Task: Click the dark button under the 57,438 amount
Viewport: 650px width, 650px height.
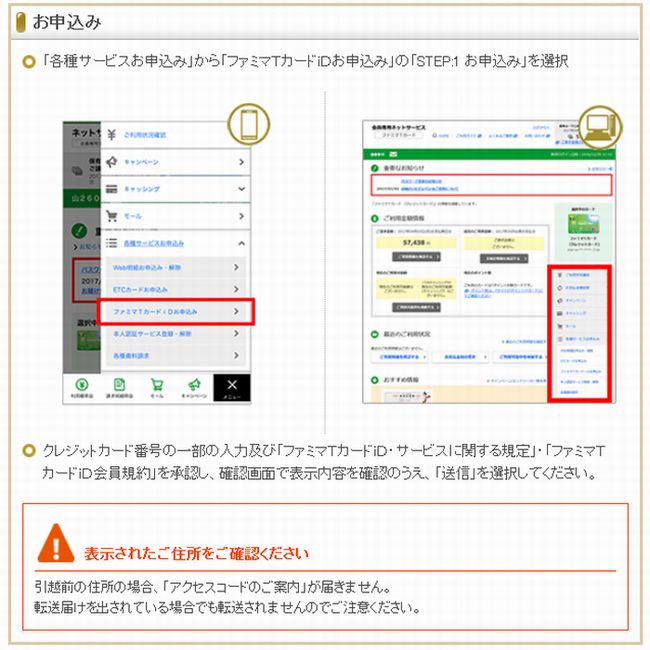Action: pos(416,257)
